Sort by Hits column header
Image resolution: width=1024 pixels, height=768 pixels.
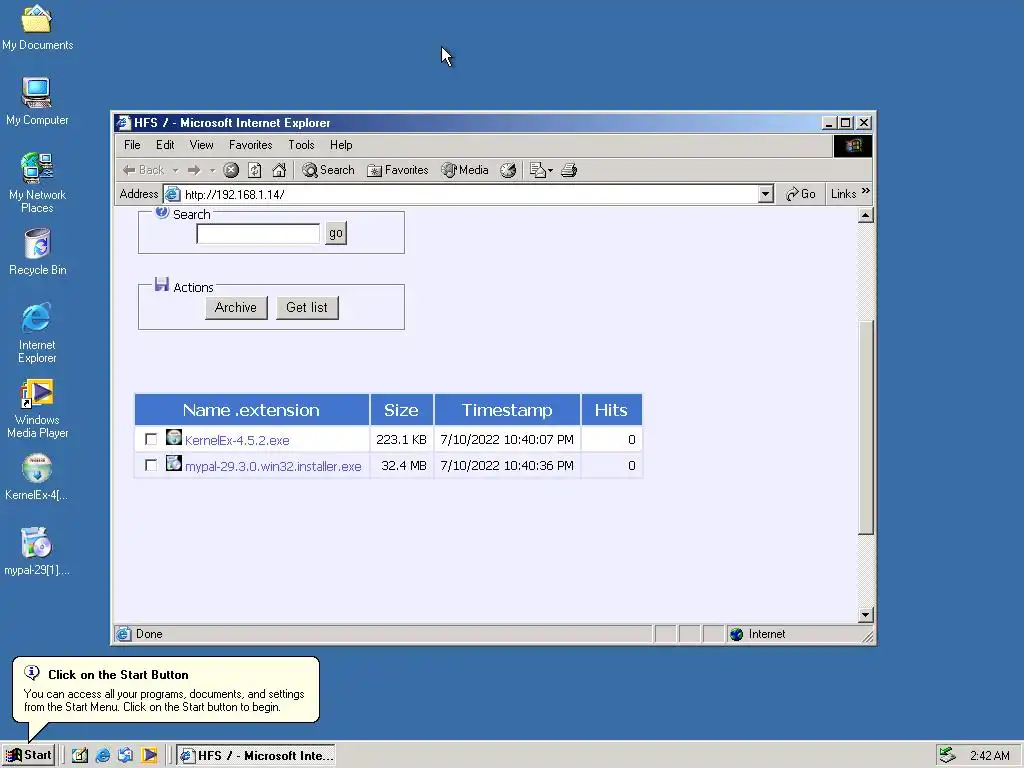[611, 410]
